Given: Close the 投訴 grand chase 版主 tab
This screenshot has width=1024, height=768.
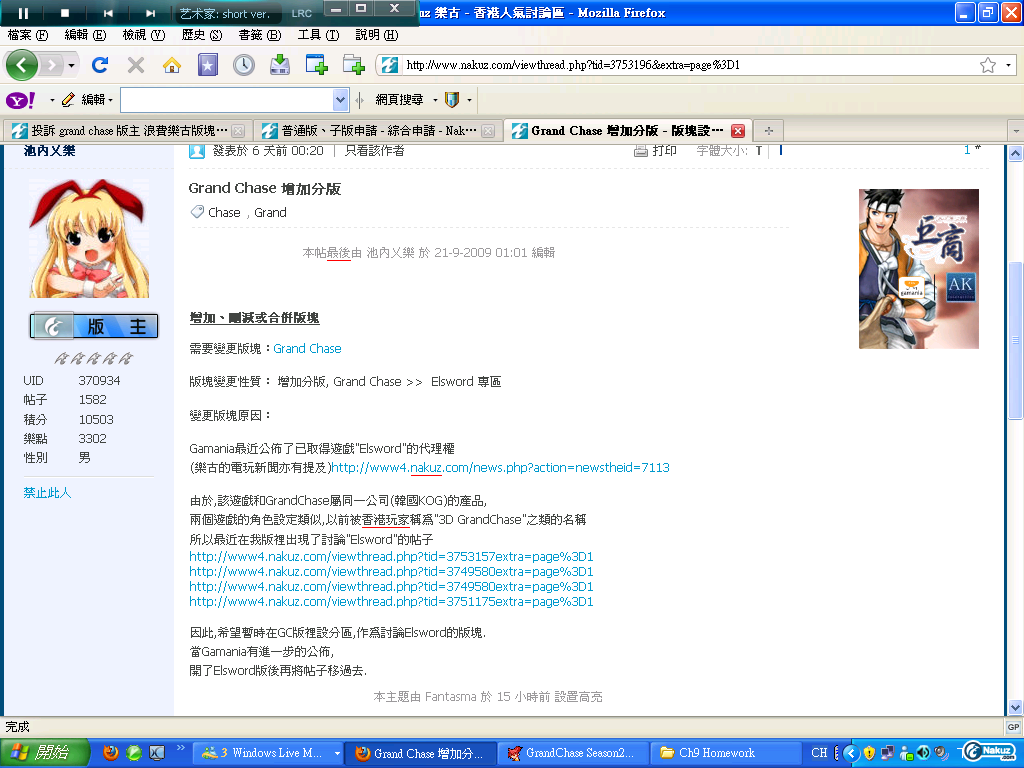Looking at the screenshot, I should [238, 131].
